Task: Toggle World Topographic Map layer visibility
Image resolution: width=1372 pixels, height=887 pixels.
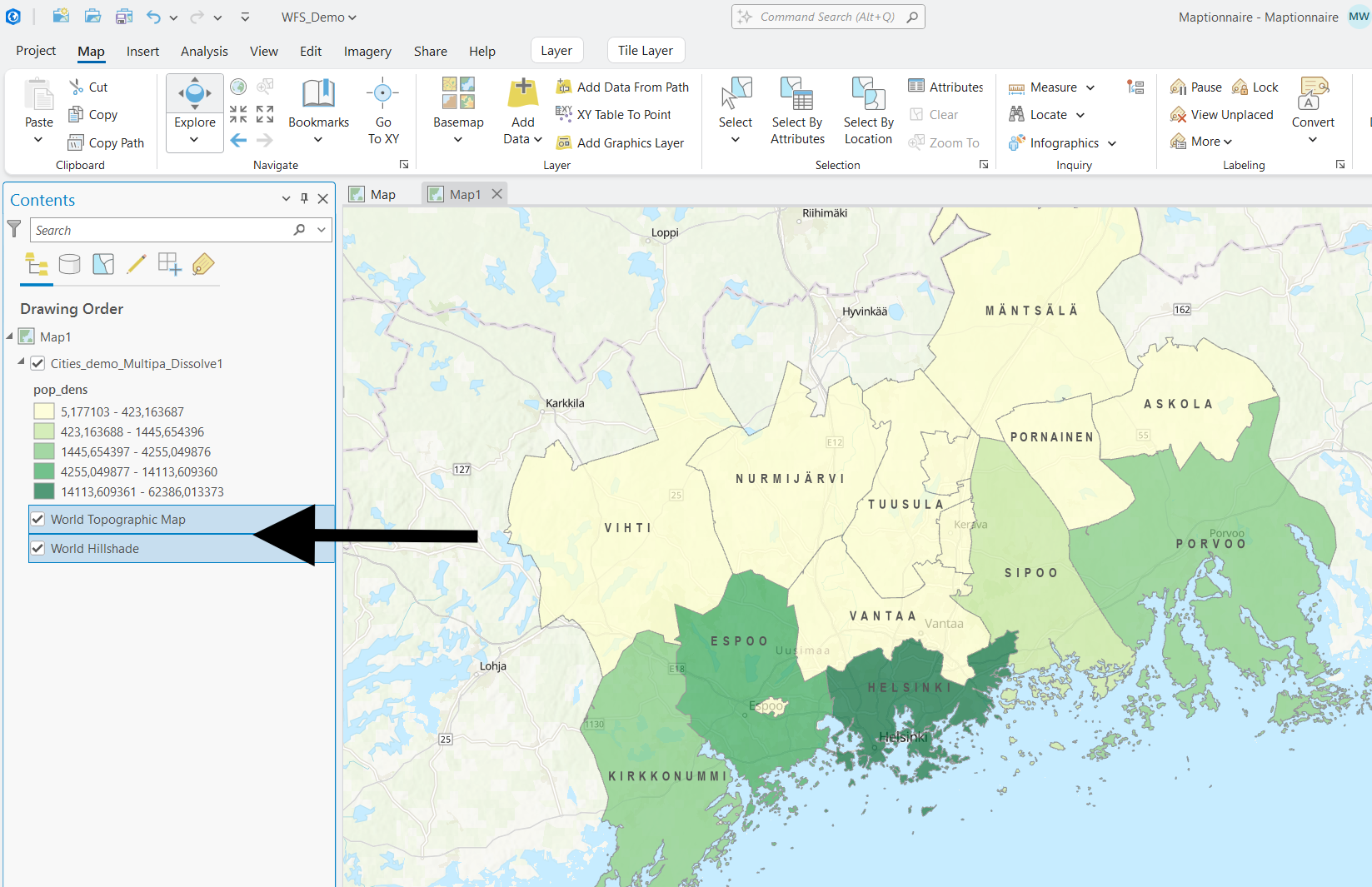Action: click(x=37, y=520)
